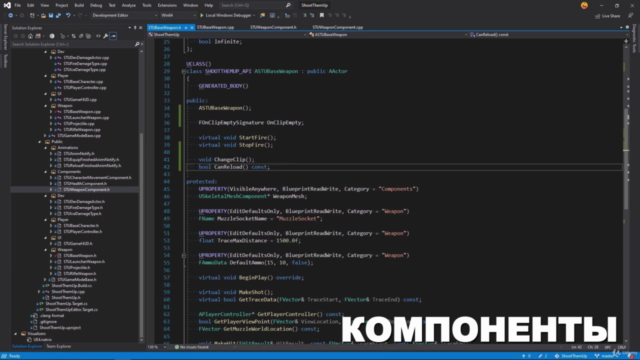Select ShootThemUp.uproject file
Image resolution: width=640 pixels, height=360 pixels.
[x=60, y=328]
